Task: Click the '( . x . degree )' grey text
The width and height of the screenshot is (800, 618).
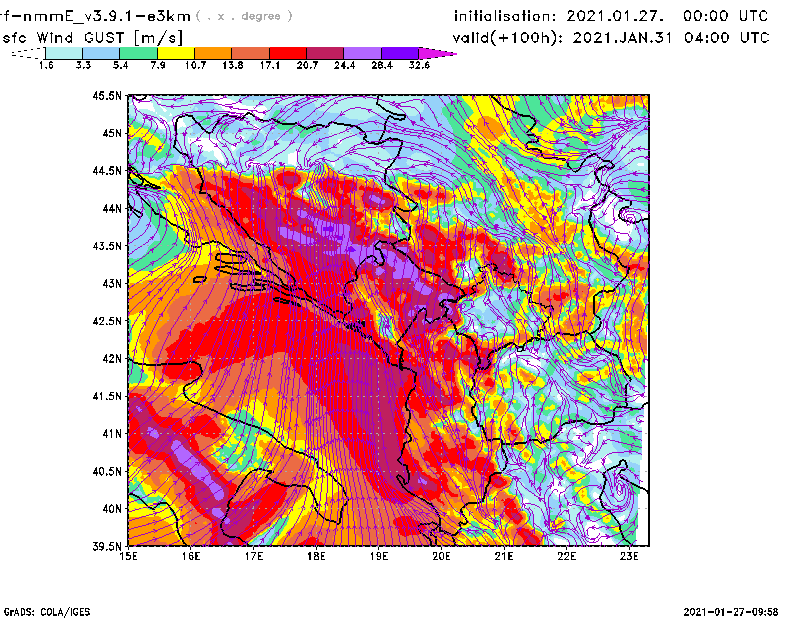Action: click(x=244, y=16)
